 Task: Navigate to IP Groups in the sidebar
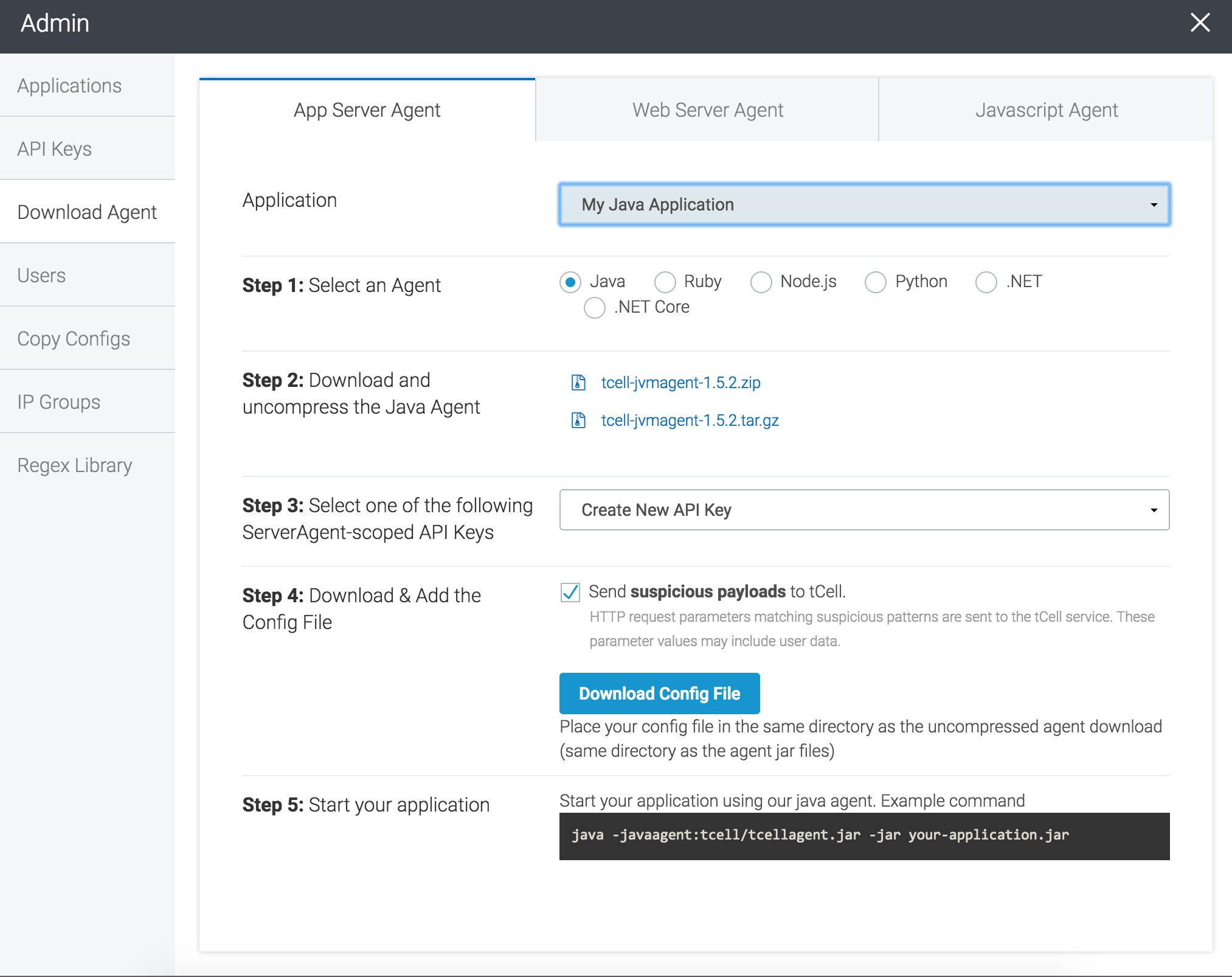pyautogui.click(x=59, y=402)
